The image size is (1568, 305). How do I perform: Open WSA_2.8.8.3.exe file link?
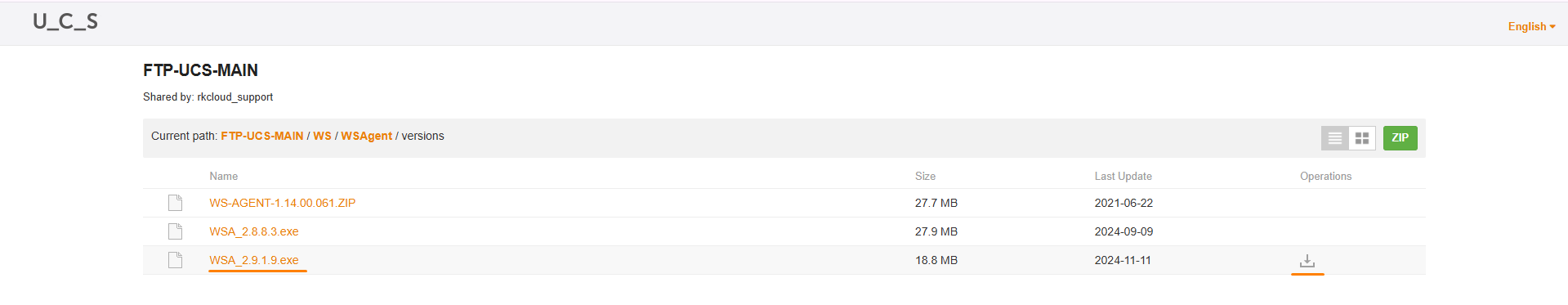tap(253, 231)
